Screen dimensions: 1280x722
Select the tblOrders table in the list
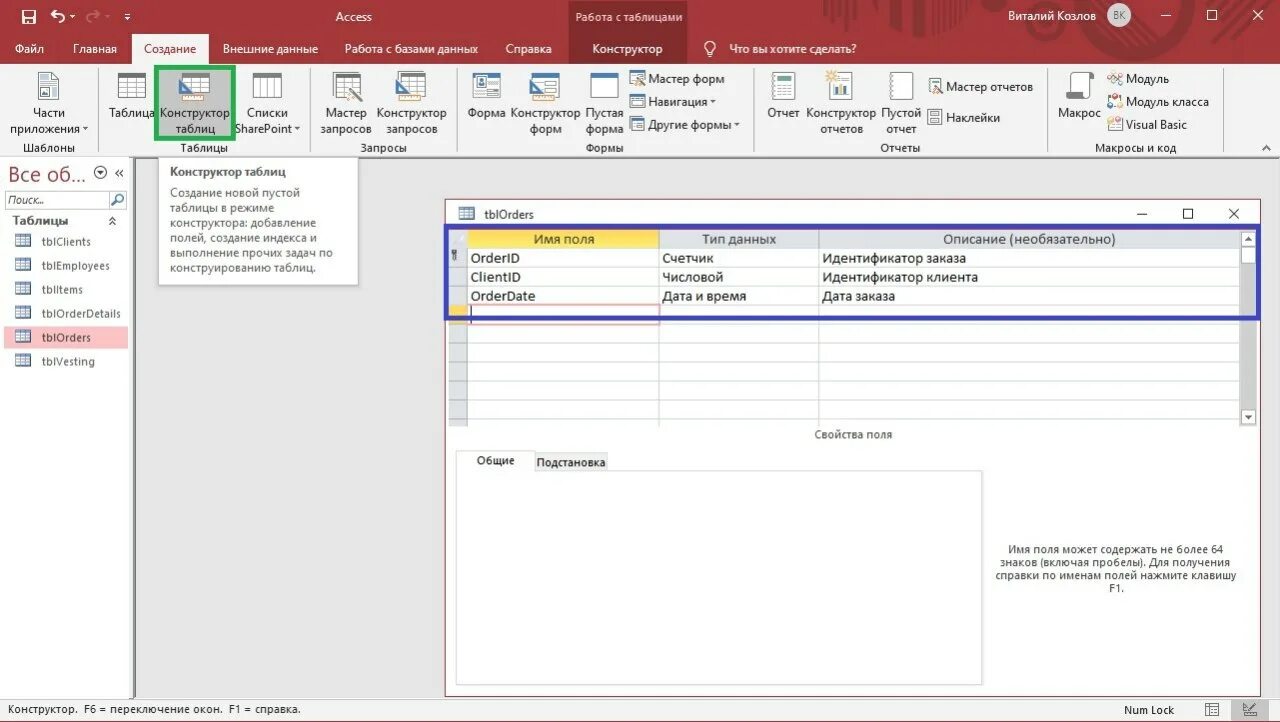(66, 337)
